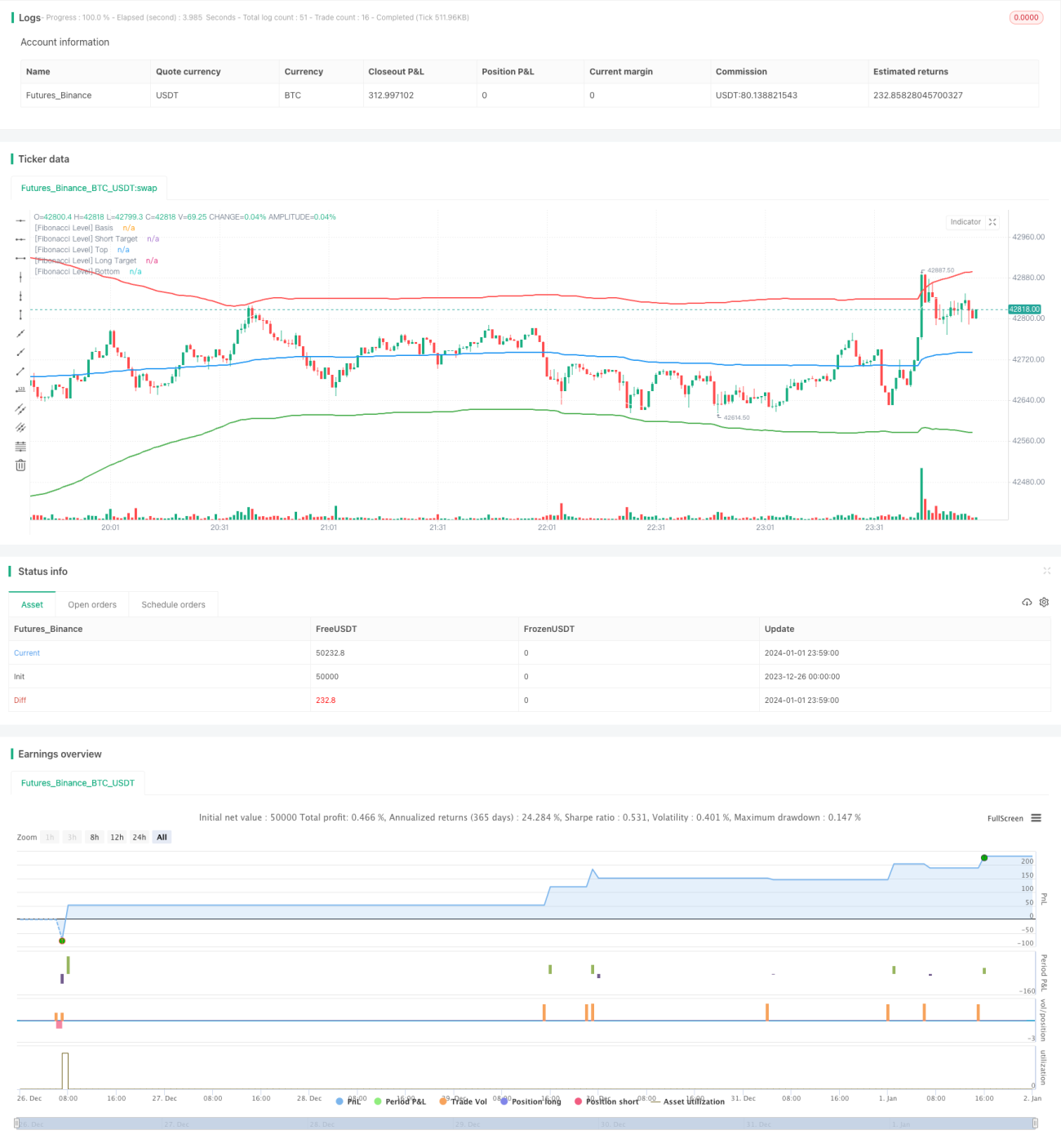Collapse the Status info panel

(1046, 571)
